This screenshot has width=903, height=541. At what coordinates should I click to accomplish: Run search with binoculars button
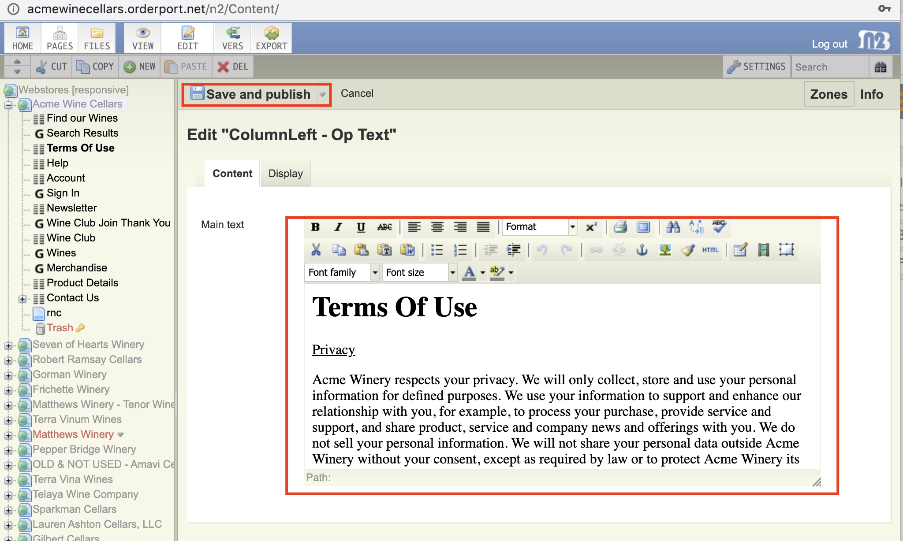click(880, 67)
